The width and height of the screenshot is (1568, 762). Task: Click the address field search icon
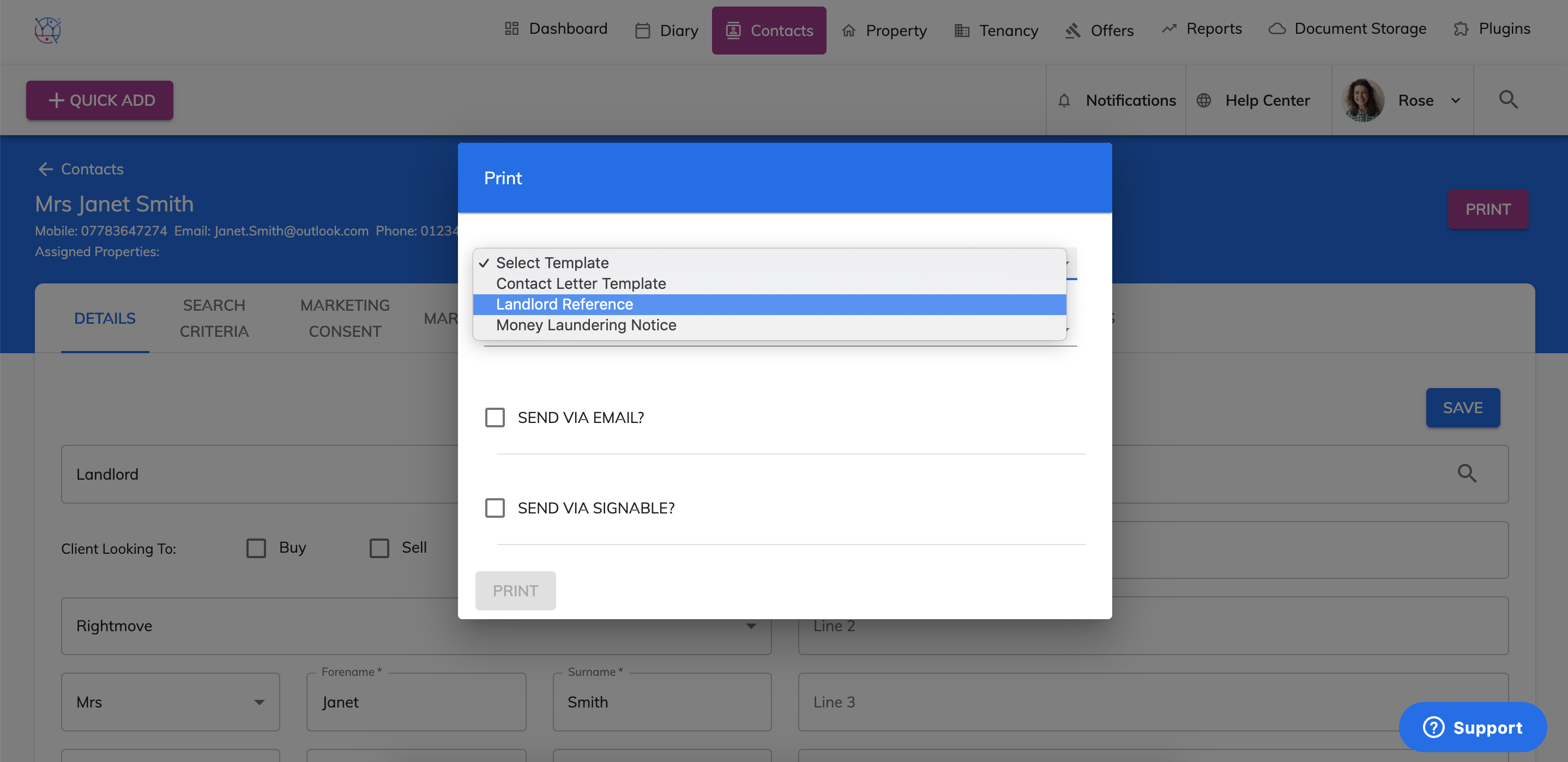(1467, 474)
